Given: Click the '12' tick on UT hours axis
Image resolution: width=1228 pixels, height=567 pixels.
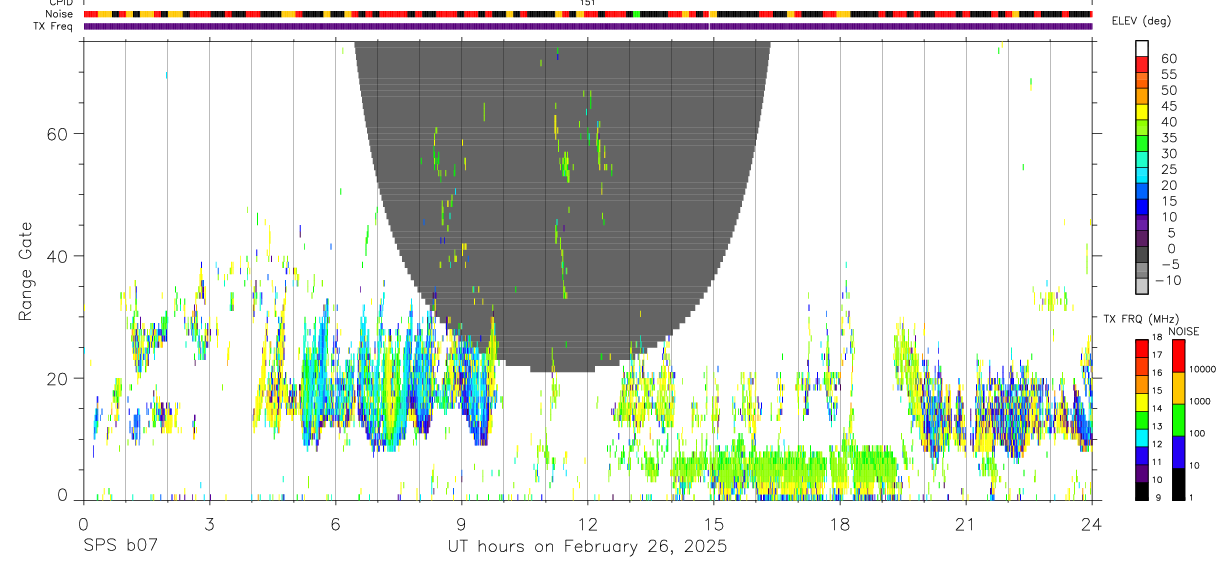Looking at the screenshot, I should pyautogui.click(x=587, y=524).
